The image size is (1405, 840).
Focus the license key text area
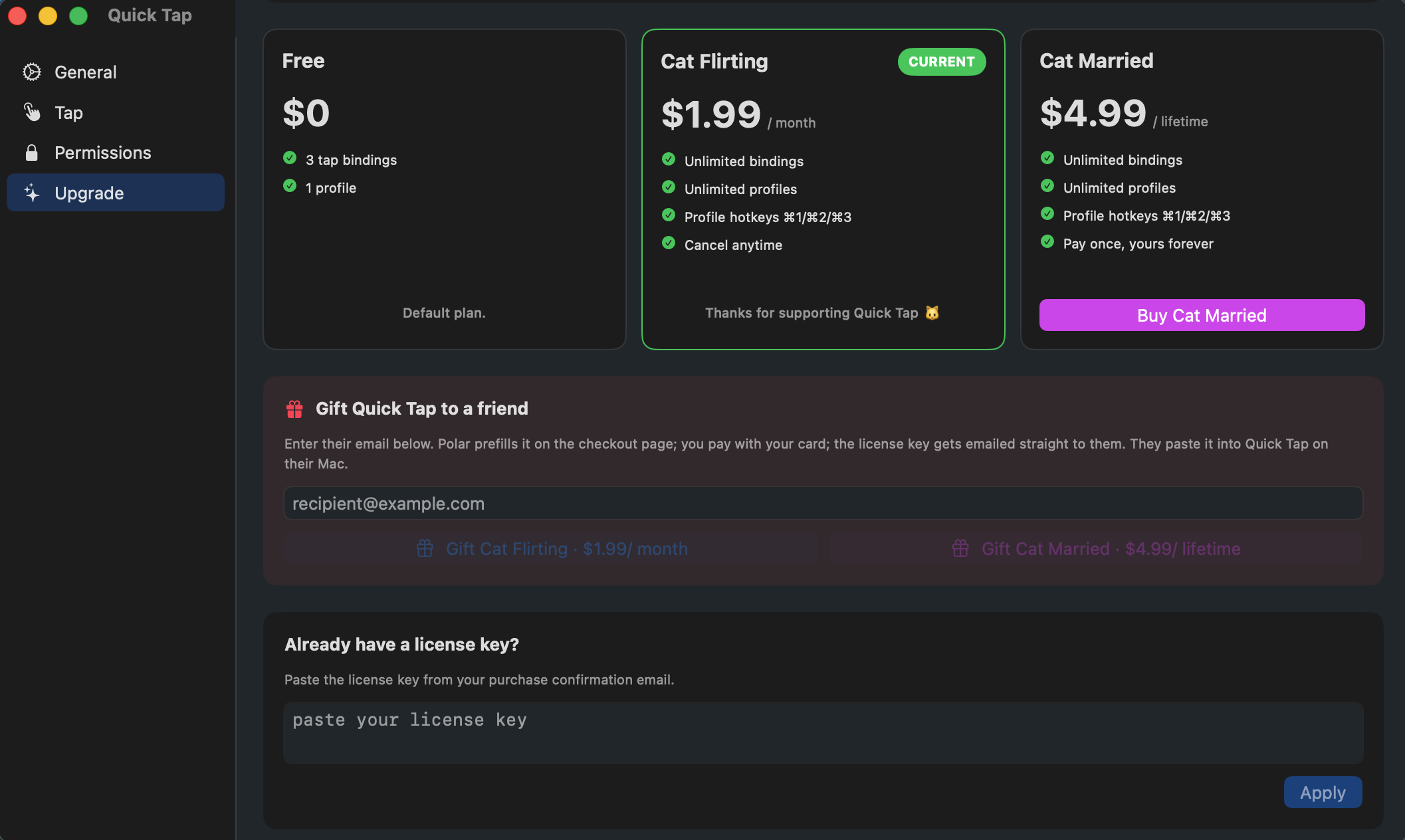(x=823, y=733)
